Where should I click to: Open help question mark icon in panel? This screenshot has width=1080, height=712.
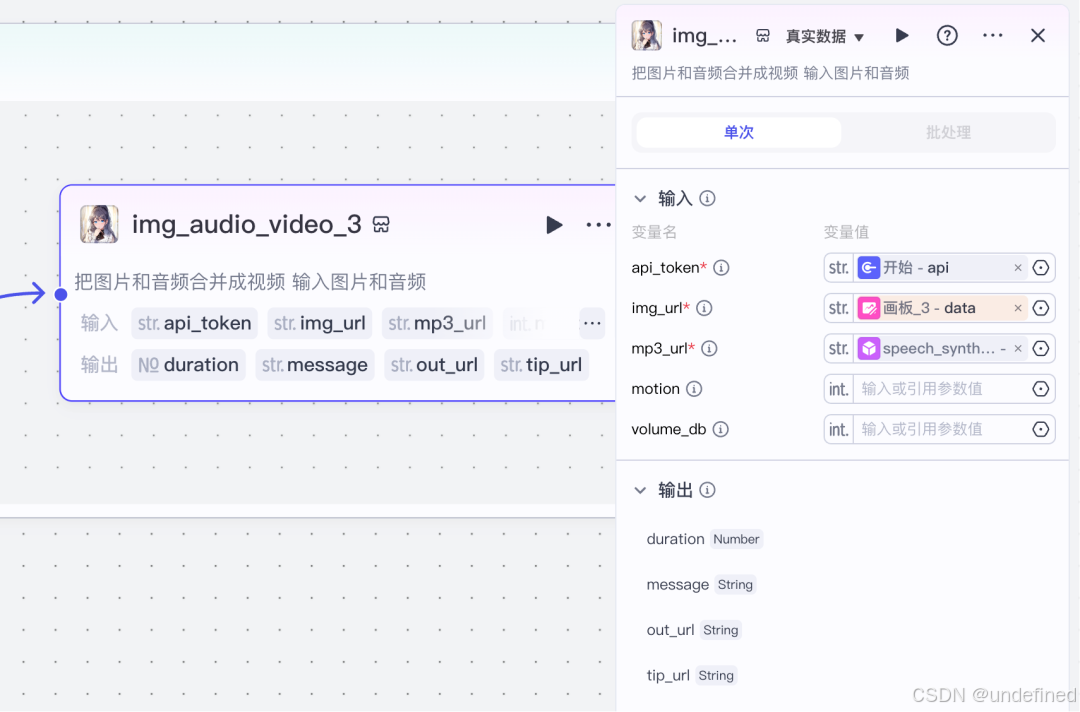click(947, 36)
